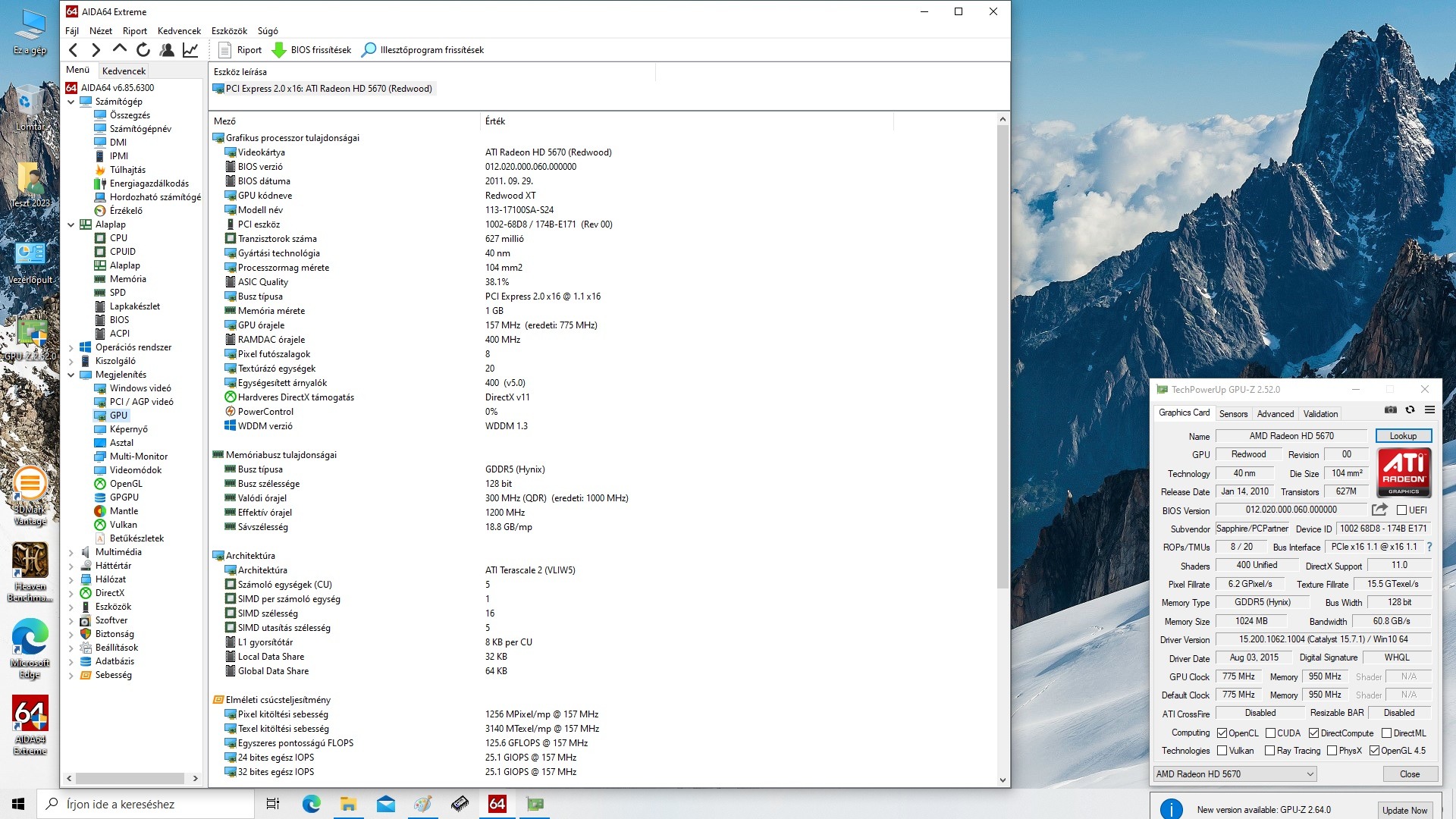Click the AIDA64 forward navigation arrow
The image size is (1456, 819).
(96, 50)
